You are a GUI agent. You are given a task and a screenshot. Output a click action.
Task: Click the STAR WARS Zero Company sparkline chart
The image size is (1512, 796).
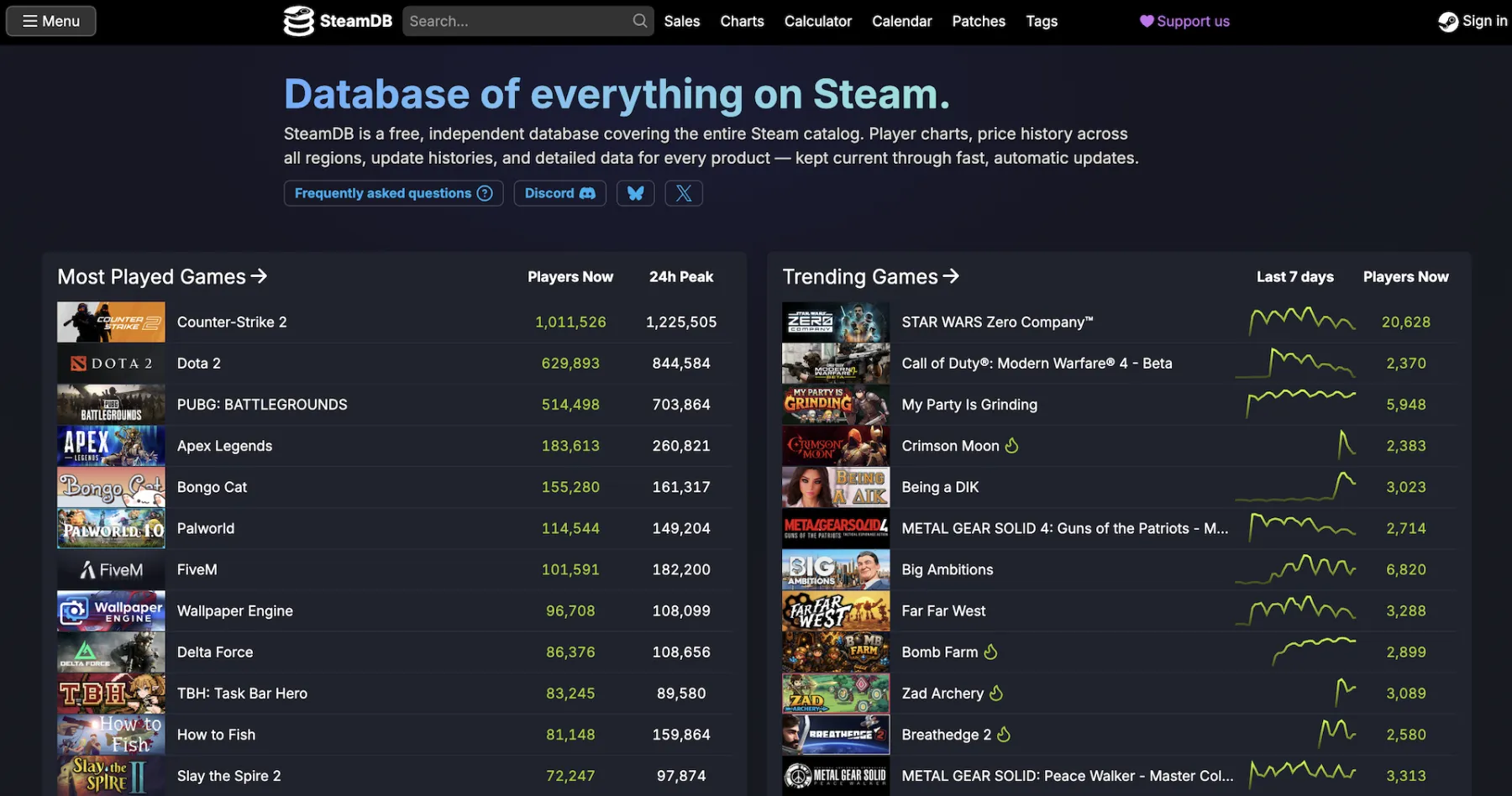(1302, 322)
